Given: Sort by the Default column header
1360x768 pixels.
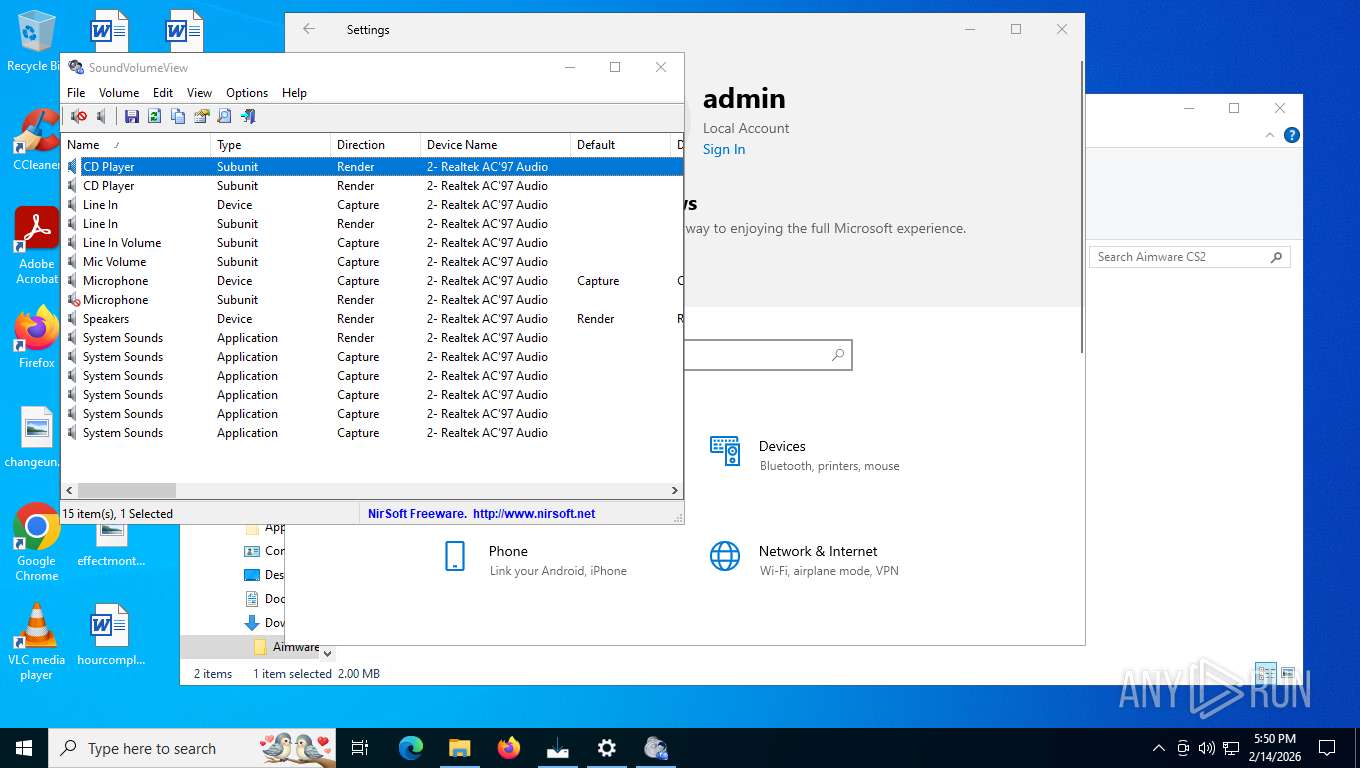Looking at the screenshot, I should pos(620,145).
